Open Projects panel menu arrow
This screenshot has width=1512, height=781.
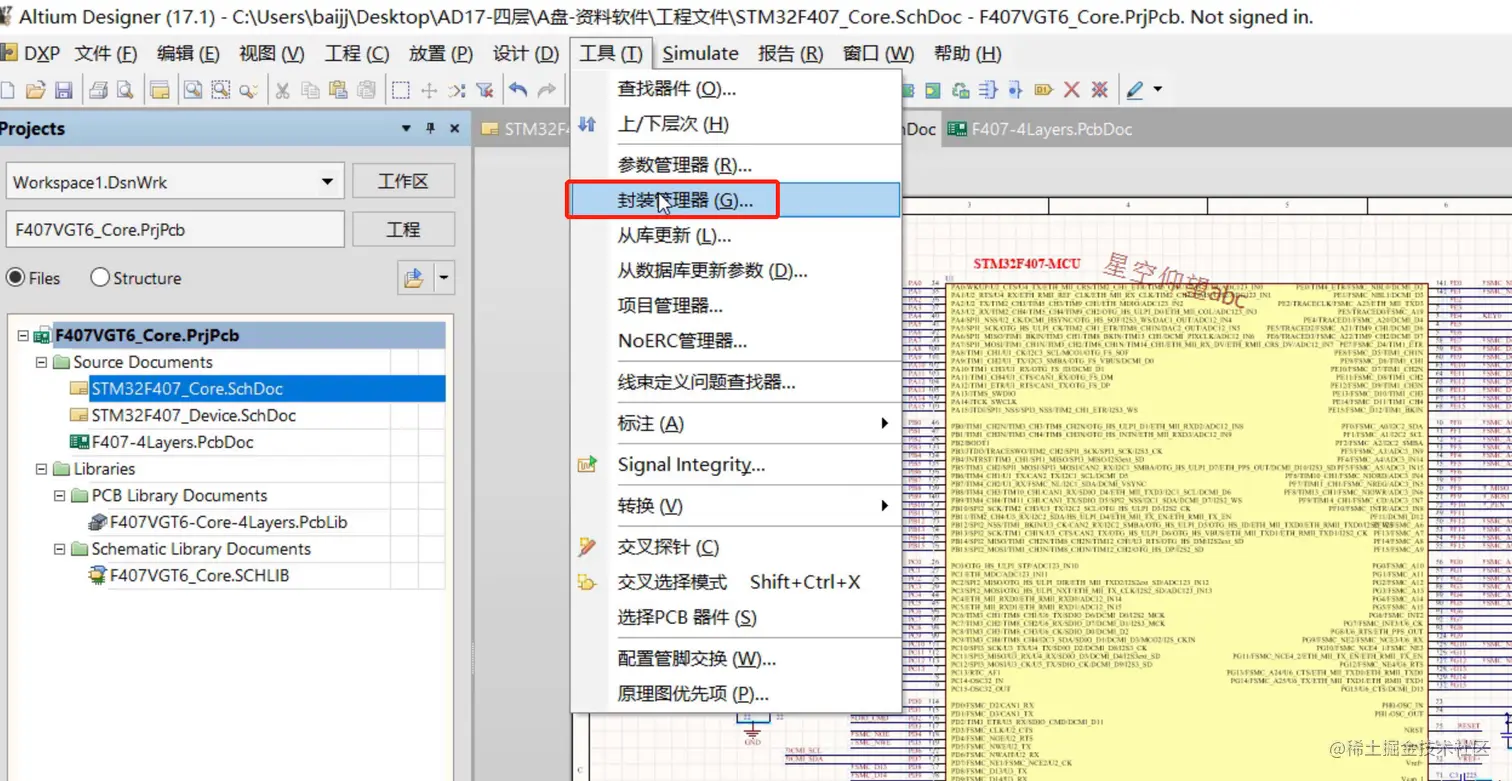click(x=406, y=128)
